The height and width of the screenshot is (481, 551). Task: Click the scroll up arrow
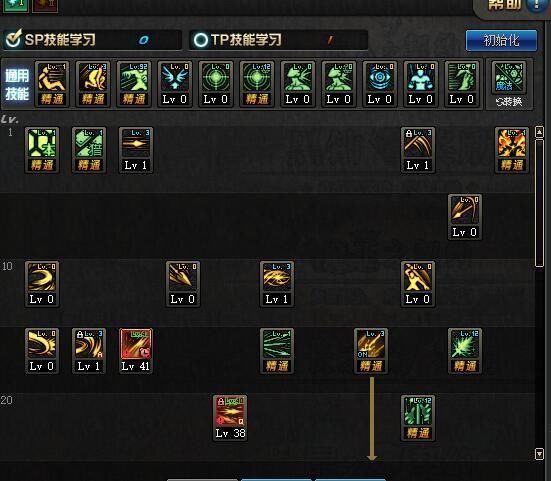(539, 132)
